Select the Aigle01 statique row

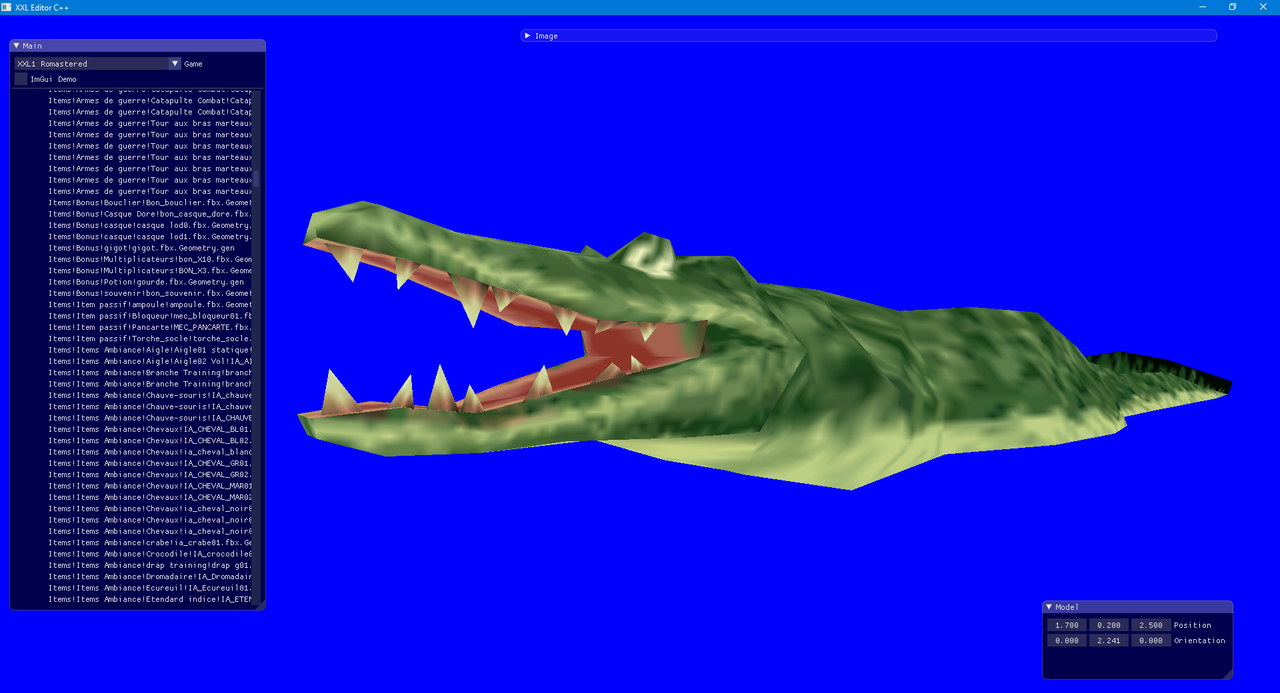point(150,350)
